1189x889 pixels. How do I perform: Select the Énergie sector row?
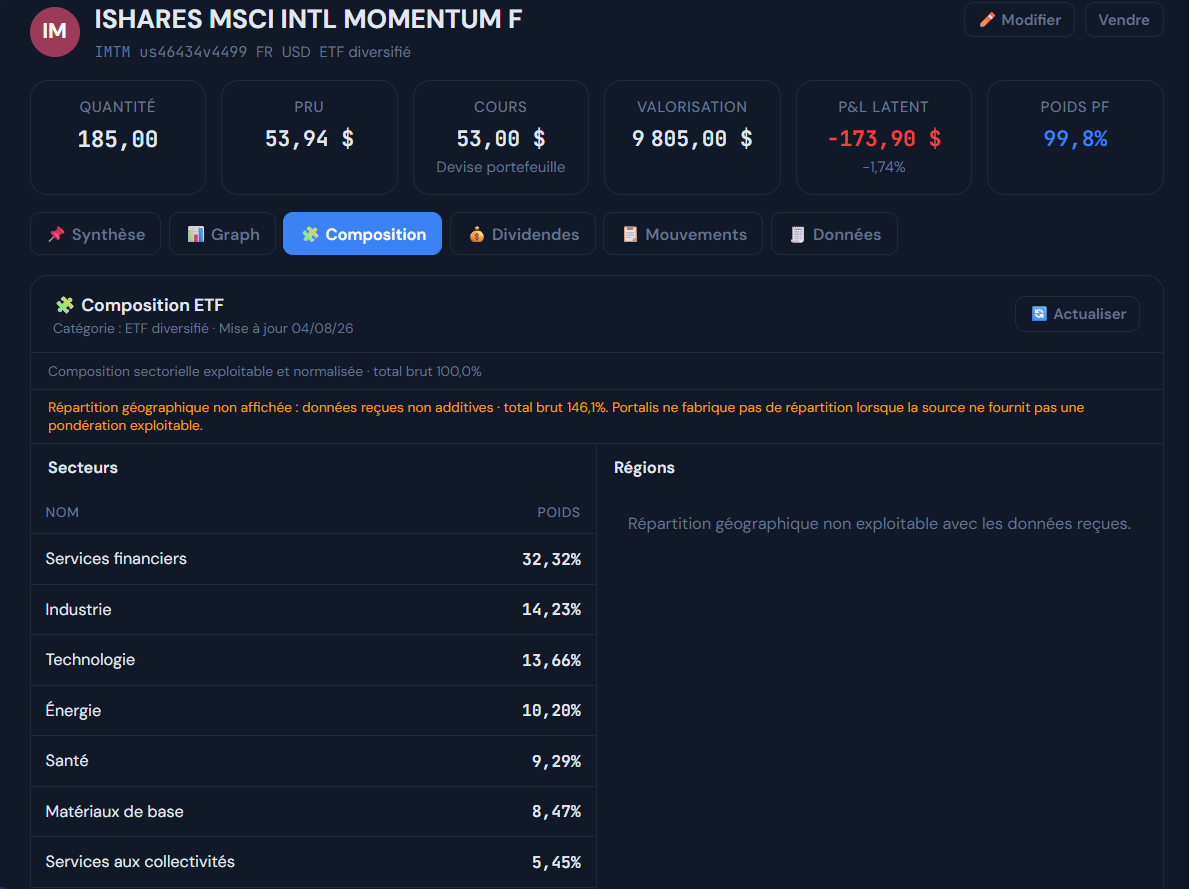click(313, 711)
